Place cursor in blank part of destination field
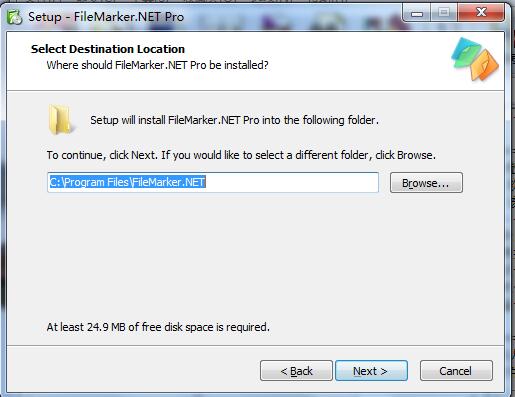The image size is (515, 397). click(x=292, y=182)
